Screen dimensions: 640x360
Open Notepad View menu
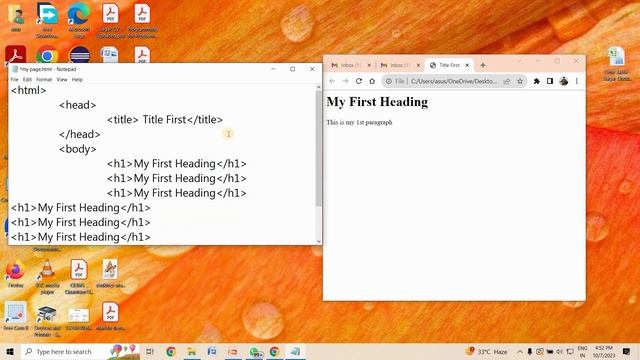(62, 80)
